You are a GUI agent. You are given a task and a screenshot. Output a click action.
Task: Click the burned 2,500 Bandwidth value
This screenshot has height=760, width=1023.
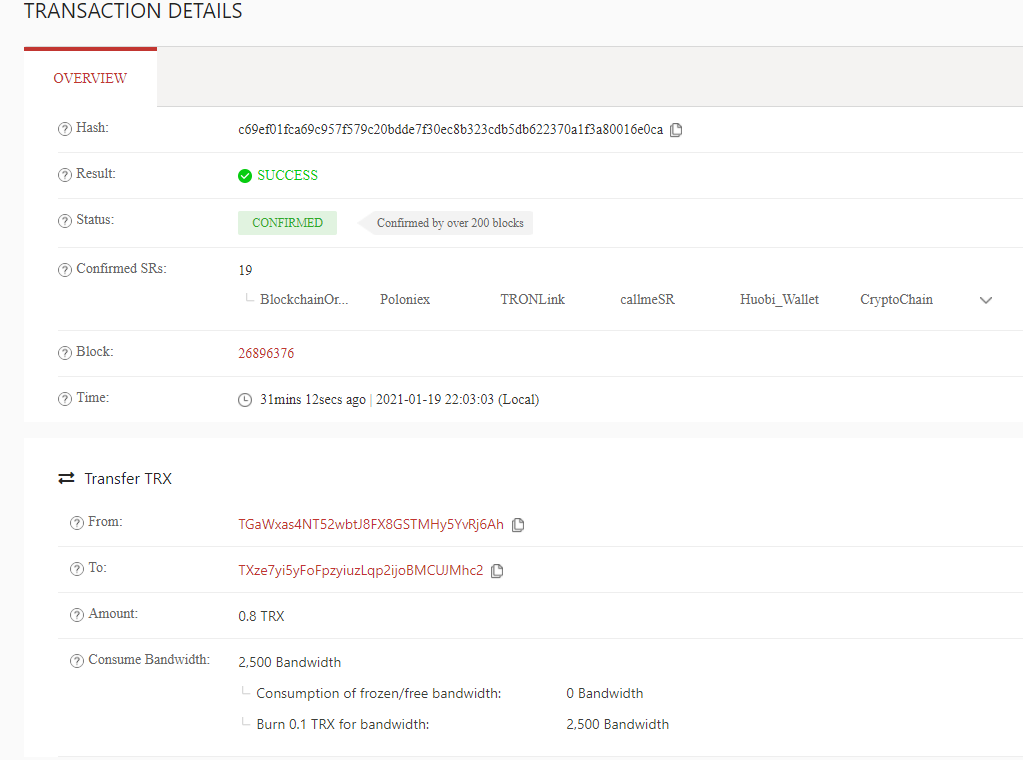(x=617, y=724)
